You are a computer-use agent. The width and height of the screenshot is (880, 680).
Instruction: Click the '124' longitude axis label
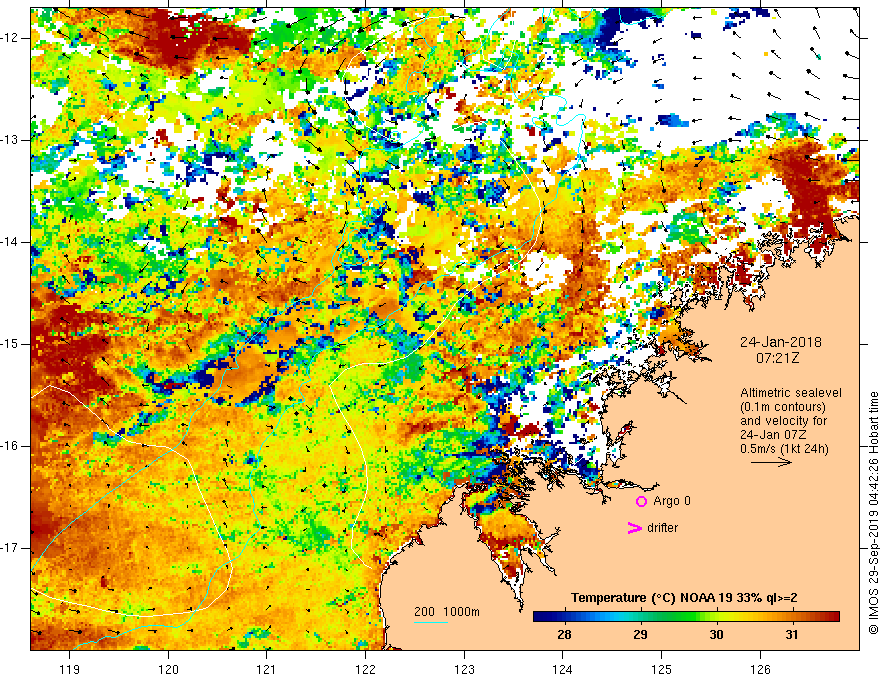563,669
